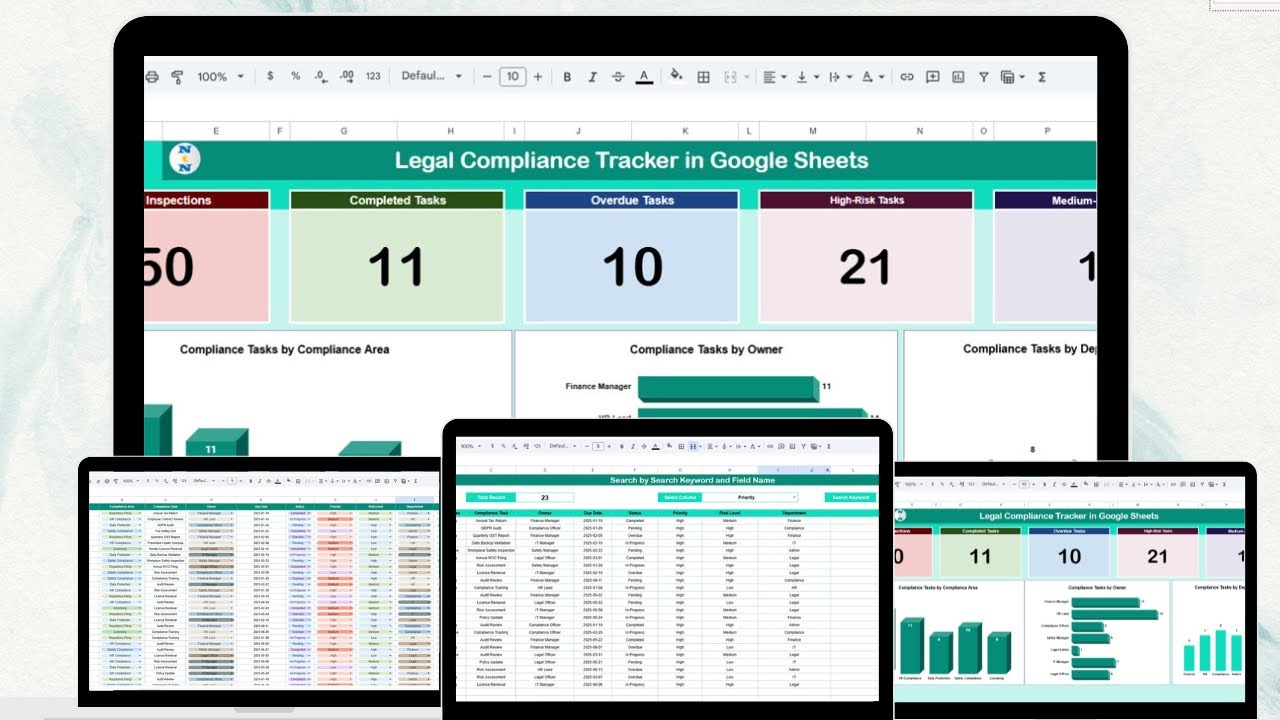Toggle italic formatting in the main toolbar
Viewport: 1280px width, 720px height.
[x=592, y=76]
